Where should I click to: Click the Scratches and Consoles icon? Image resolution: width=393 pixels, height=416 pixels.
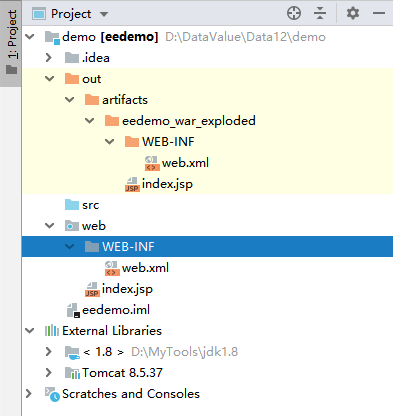(x=52, y=394)
